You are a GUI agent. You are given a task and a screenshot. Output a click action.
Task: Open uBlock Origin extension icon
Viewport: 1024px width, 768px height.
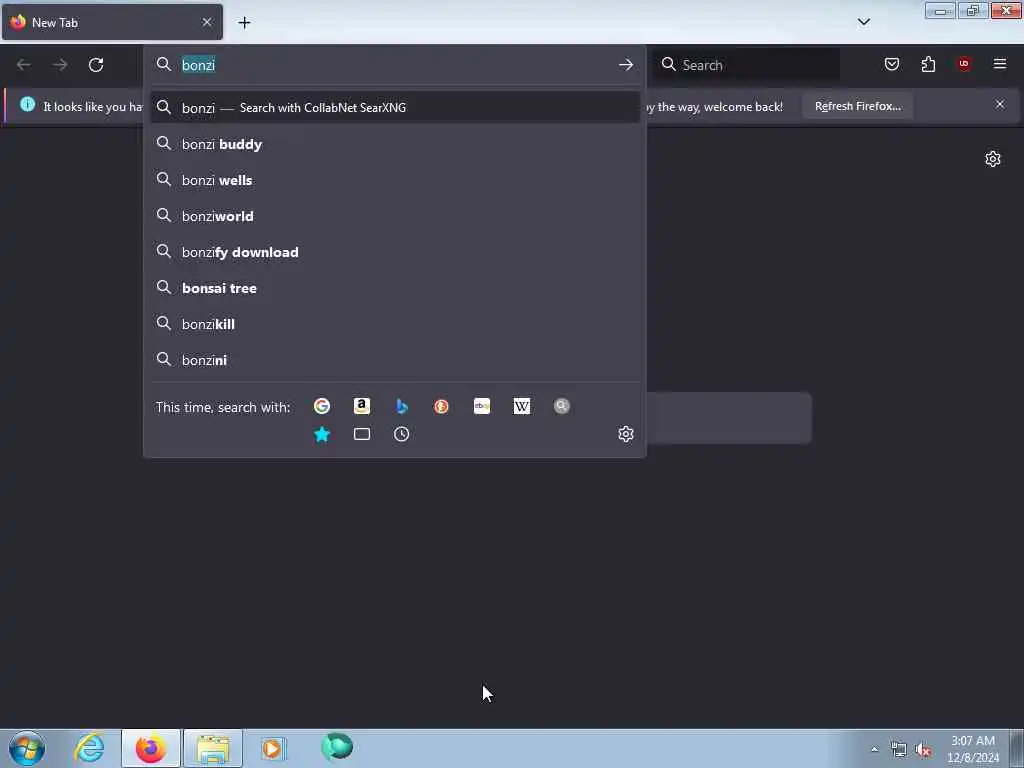coord(964,64)
